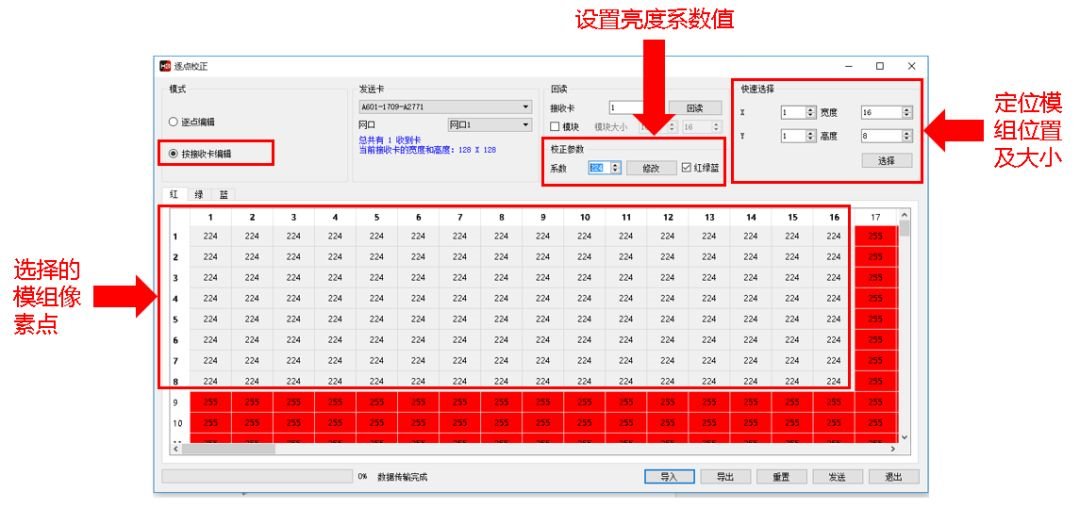Click red cell 255 at row 2 column 17
The image size is (1080, 508).
click(x=875, y=257)
